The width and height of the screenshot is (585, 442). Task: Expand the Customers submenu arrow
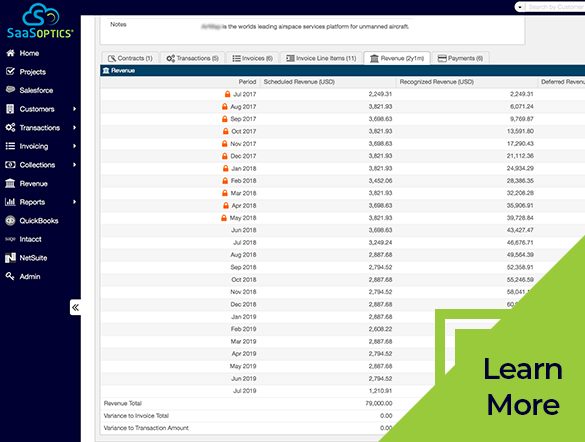(x=75, y=109)
